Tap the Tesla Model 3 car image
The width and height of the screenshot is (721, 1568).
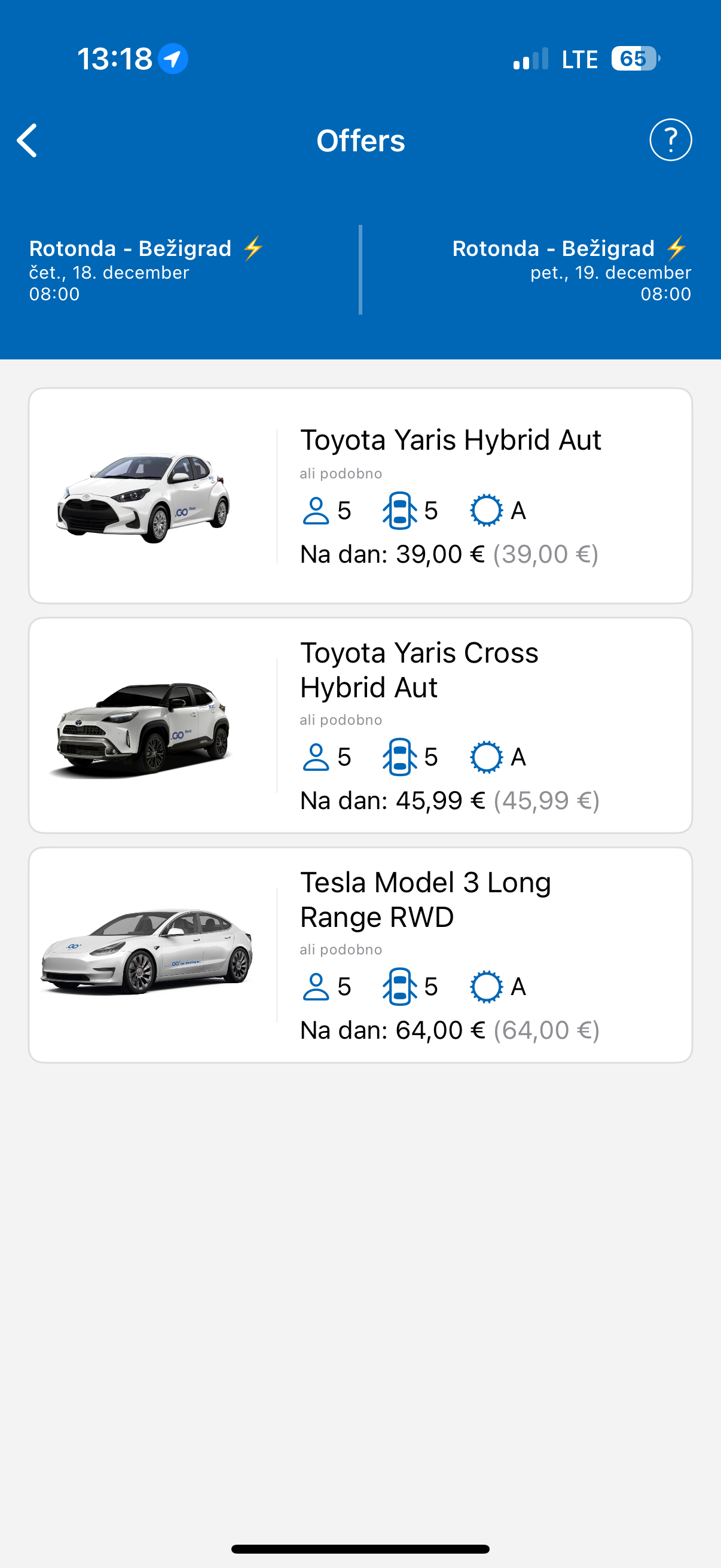point(146,952)
